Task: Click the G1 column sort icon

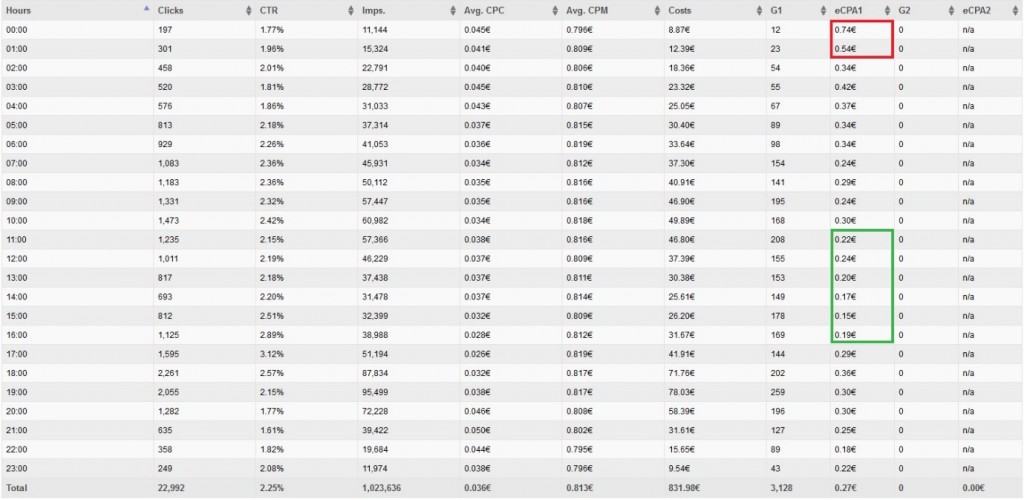Action: coord(823,11)
